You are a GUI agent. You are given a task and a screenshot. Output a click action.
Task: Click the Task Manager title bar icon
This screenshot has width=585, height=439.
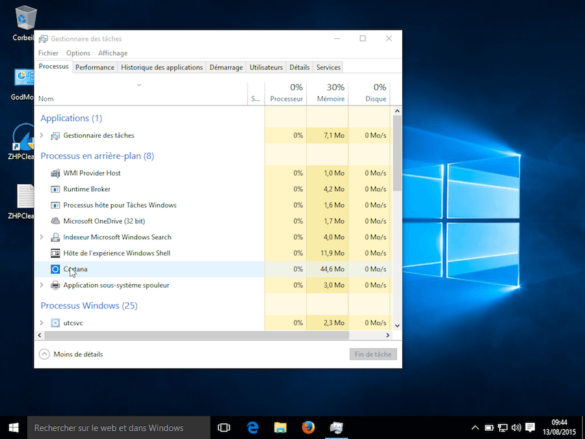44,39
